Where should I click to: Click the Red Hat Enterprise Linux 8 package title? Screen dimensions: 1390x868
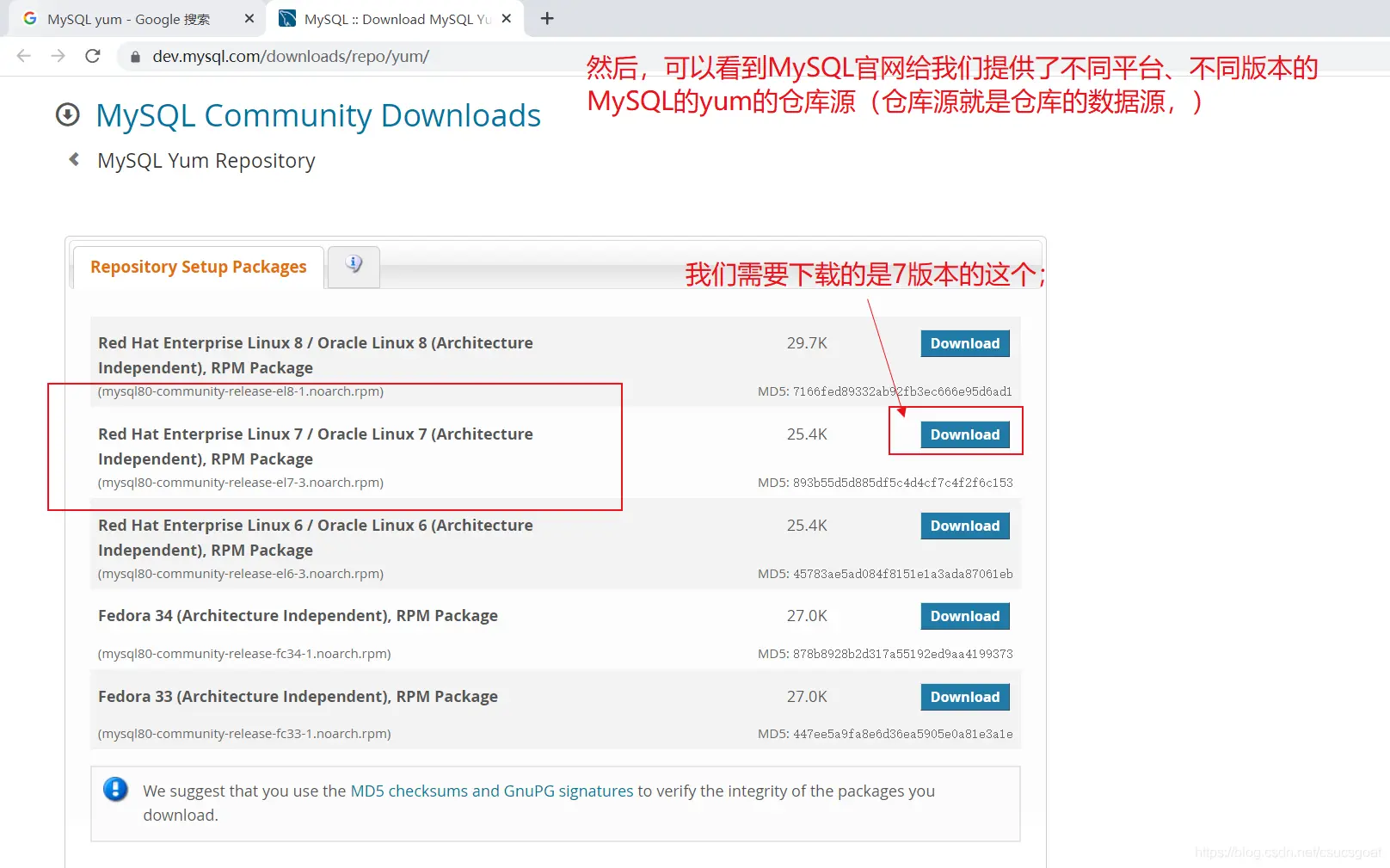[x=316, y=355]
